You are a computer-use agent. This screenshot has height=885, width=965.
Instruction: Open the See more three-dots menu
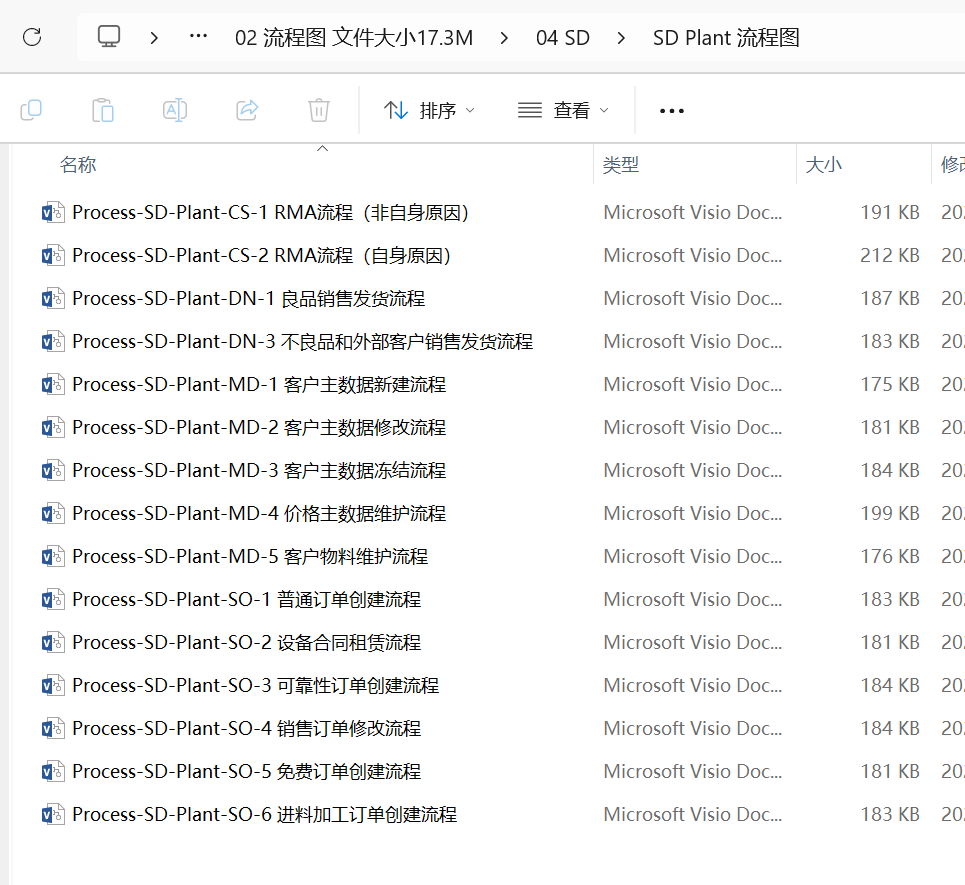[672, 111]
